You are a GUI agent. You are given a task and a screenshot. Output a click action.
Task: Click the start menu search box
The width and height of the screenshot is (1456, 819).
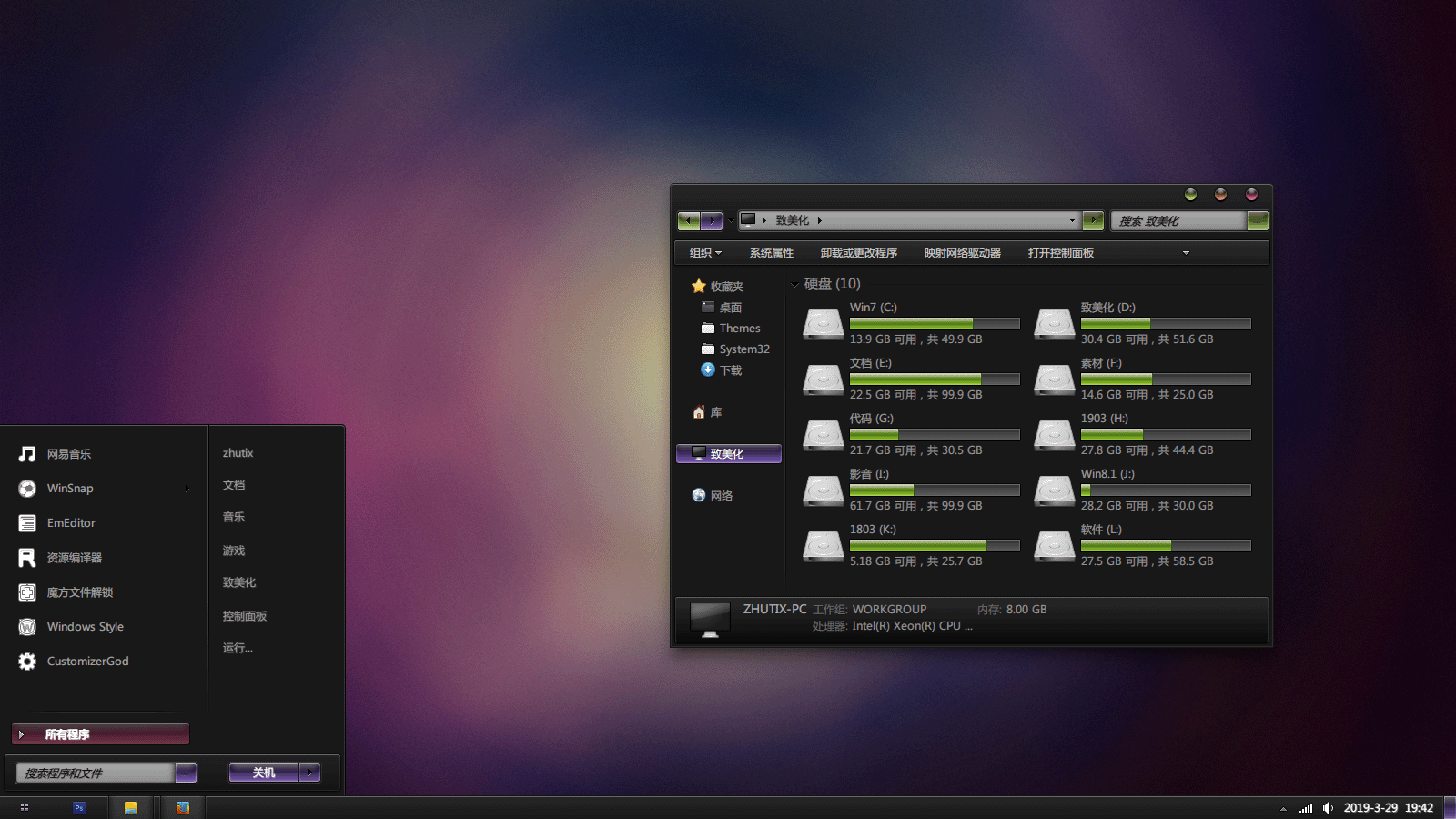[x=95, y=773]
